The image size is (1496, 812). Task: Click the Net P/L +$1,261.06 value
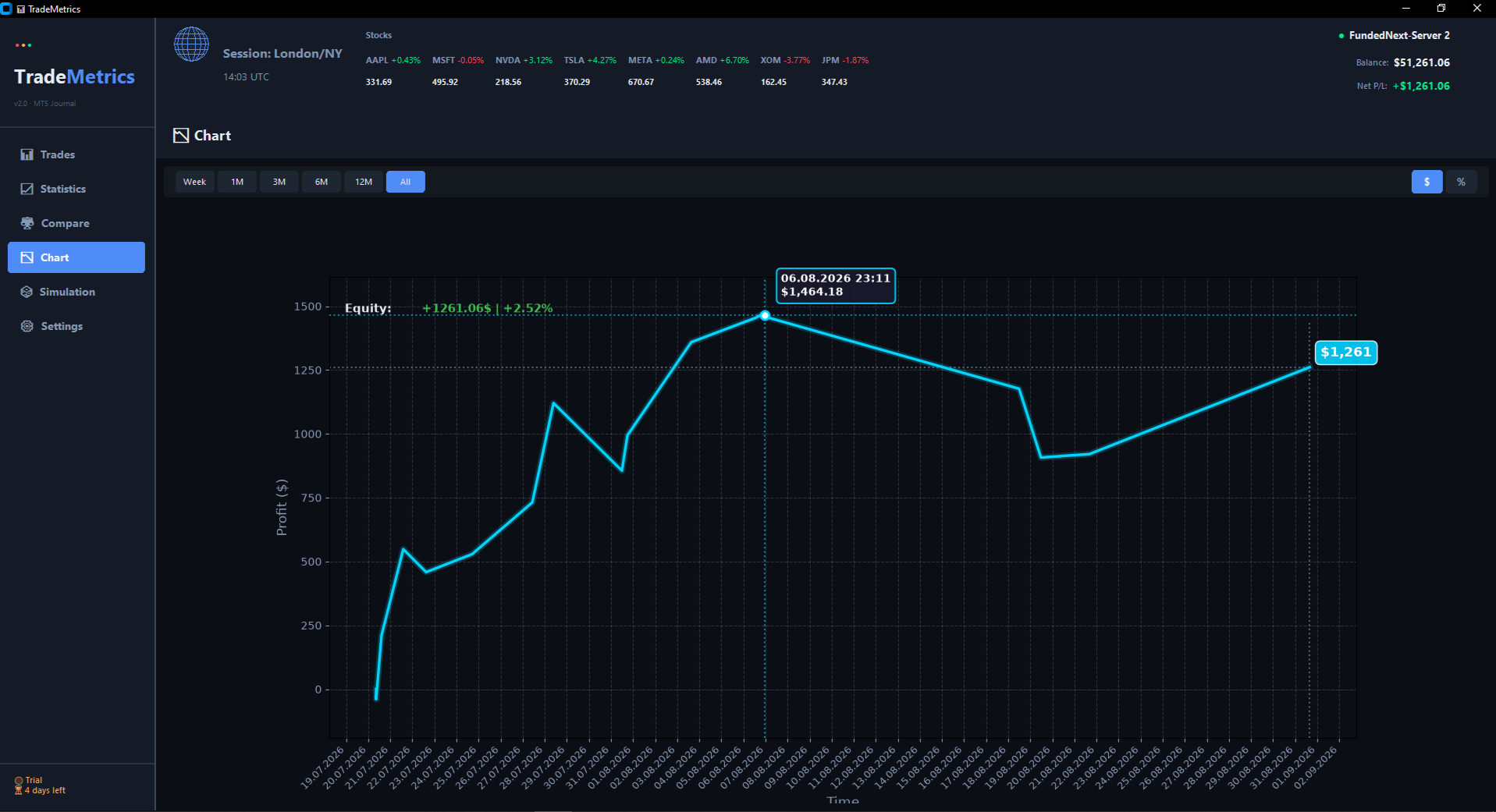click(1421, 86)
